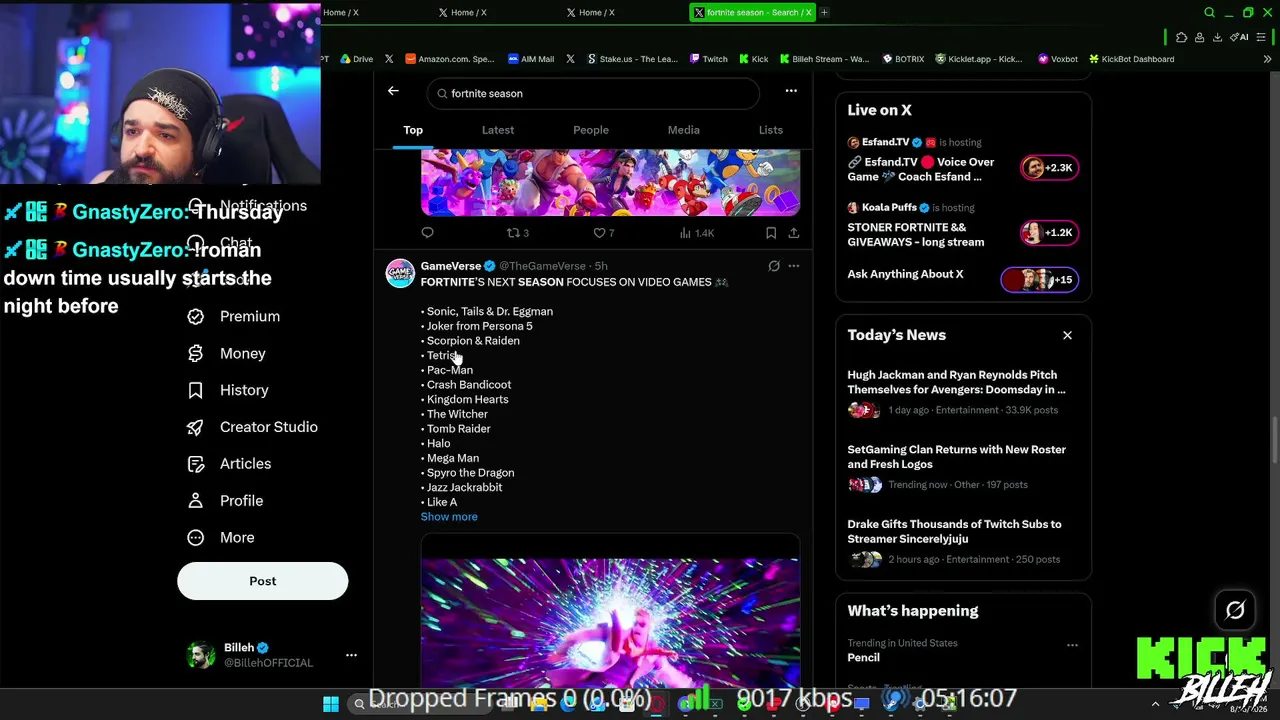Click the Creator Studio rocket icon
Screen dimensions: 1280x720
click(196, 427)
